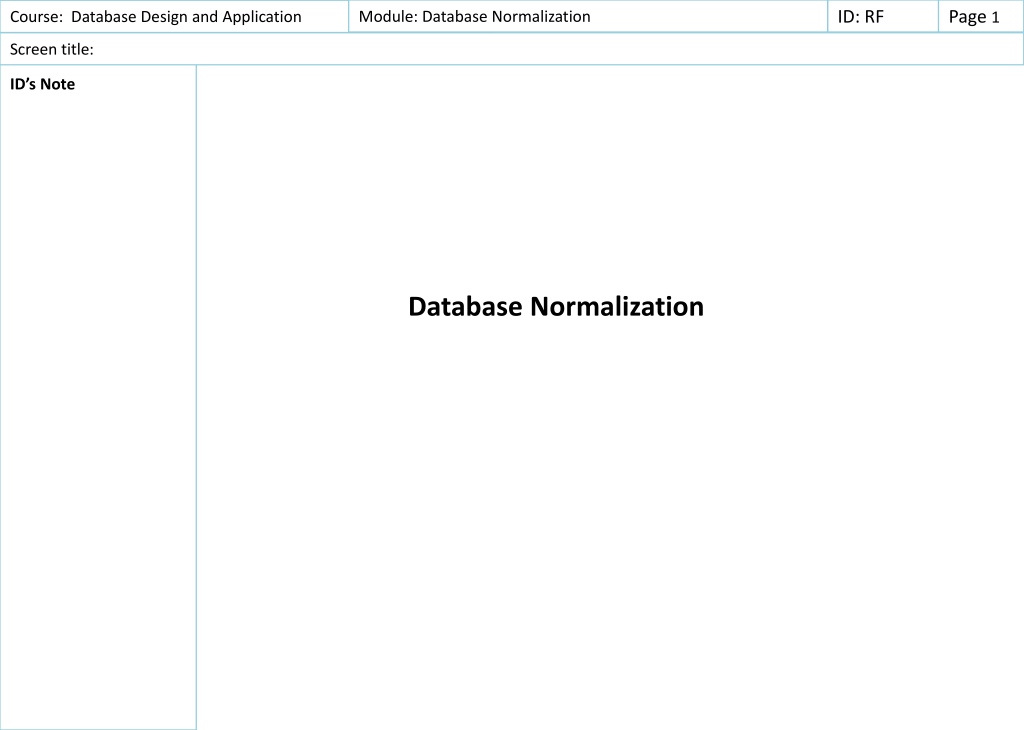Screen dimensions: 1024x730
Task: Click the "Course:" label in header
Action: tap(36, 17)
